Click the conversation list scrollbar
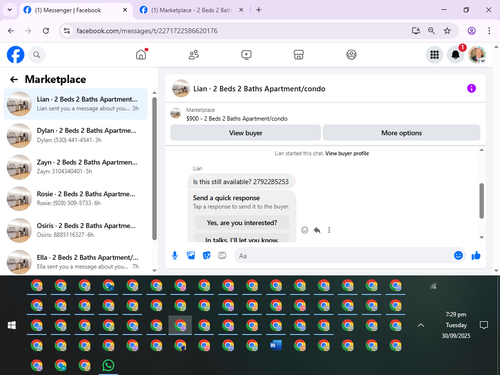Viewport: 500px width, 375px height. [154, 168]
